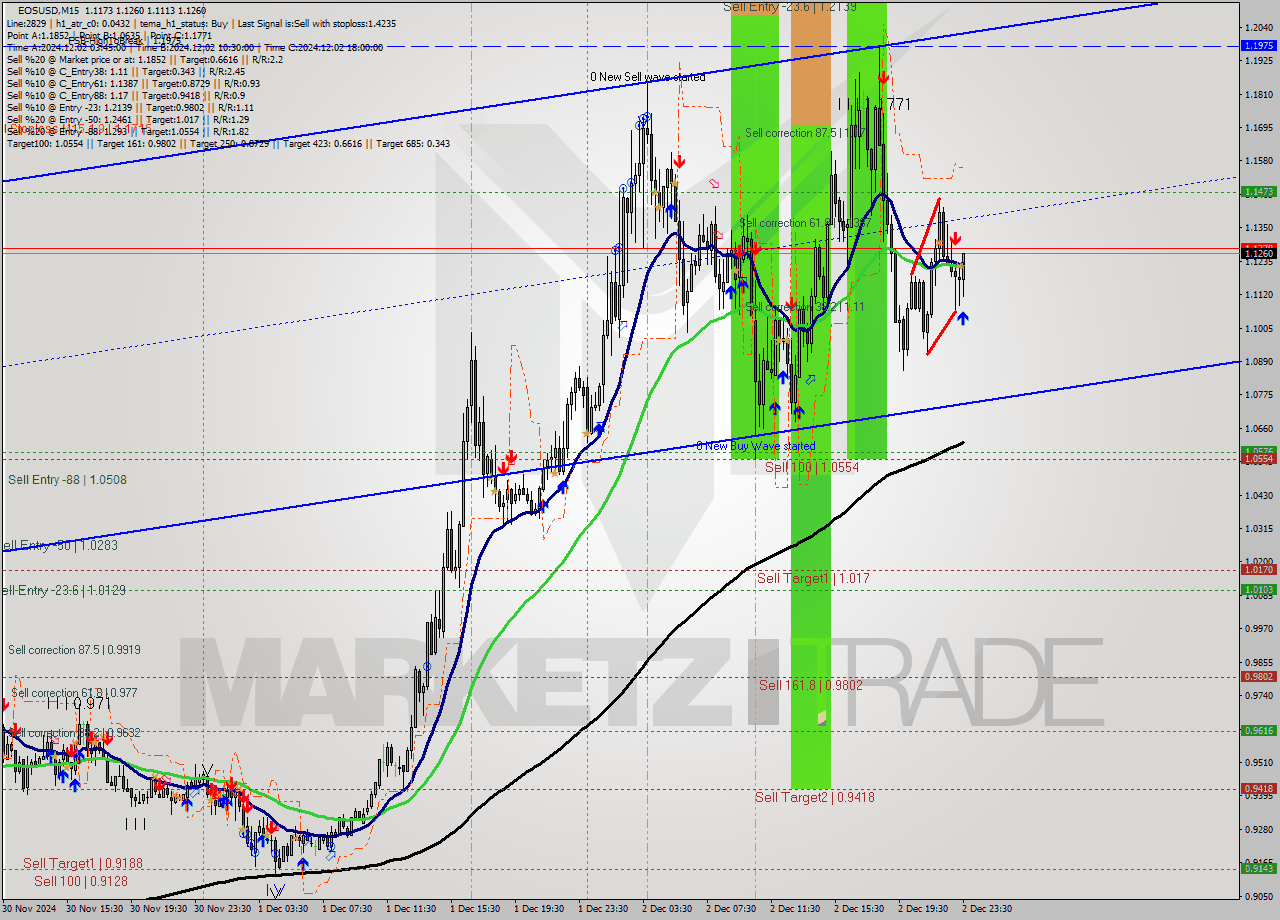Click the red 0.9802 price tag

coord(1258,677)
